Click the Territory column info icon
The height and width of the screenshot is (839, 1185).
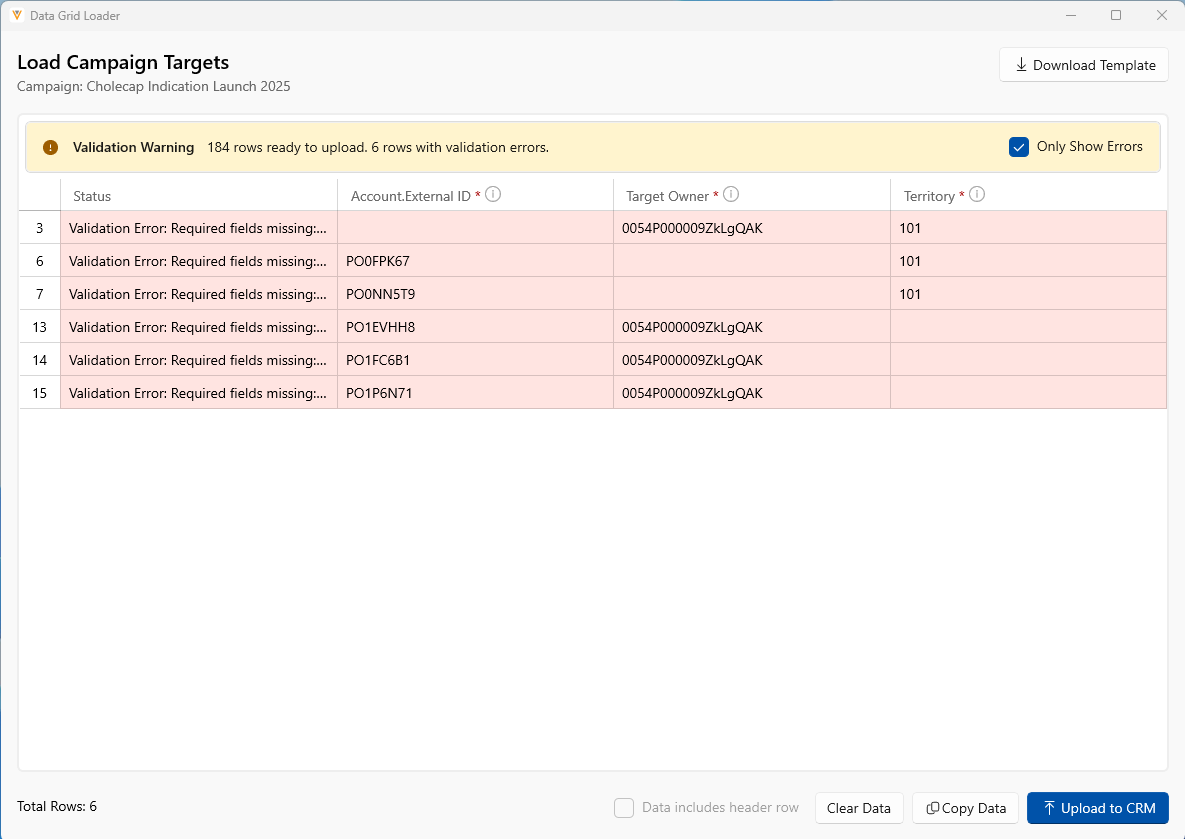coord(977,195)
